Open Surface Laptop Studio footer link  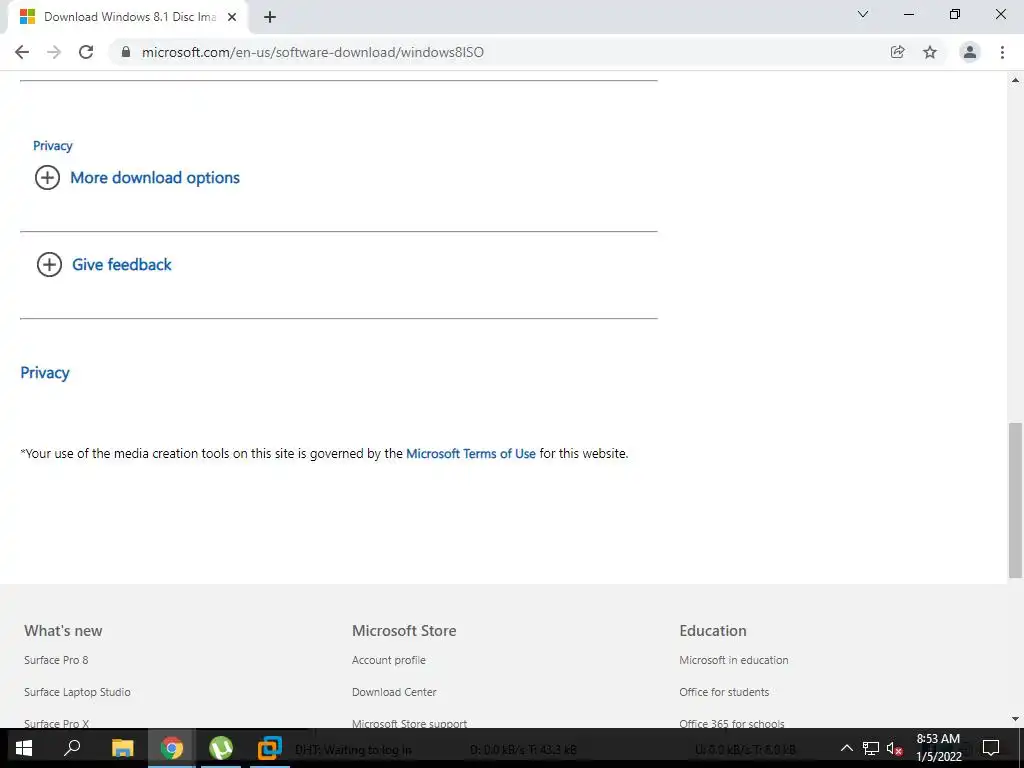coord(77,692)
